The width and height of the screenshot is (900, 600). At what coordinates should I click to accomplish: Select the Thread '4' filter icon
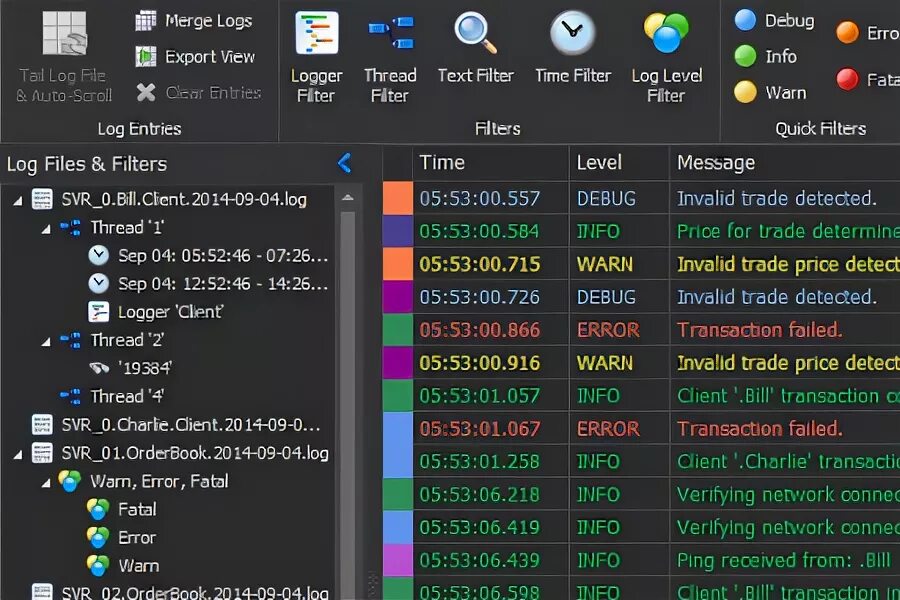coord(71,396)
